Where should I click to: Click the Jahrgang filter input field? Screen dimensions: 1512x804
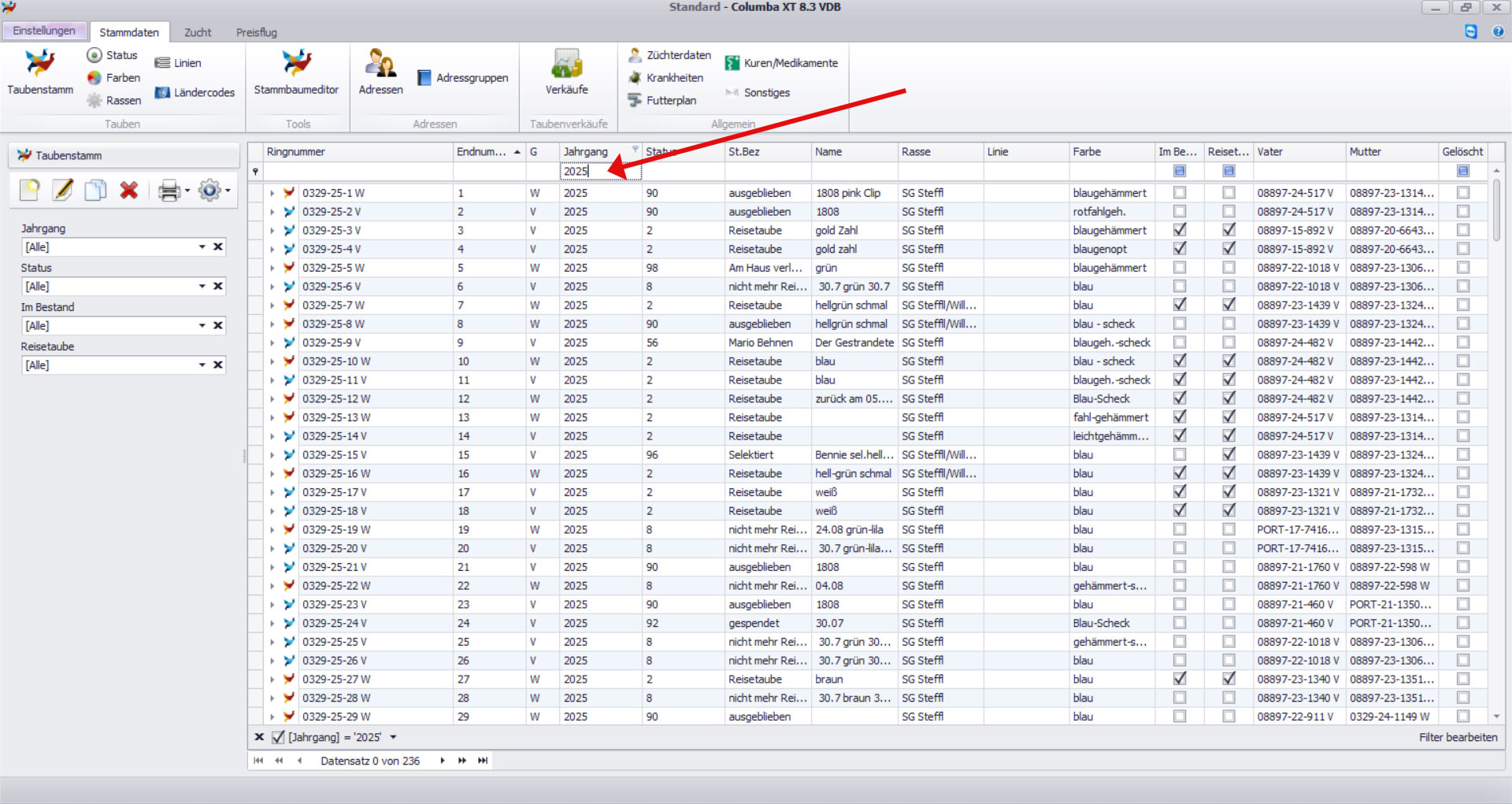click(600, 172)
